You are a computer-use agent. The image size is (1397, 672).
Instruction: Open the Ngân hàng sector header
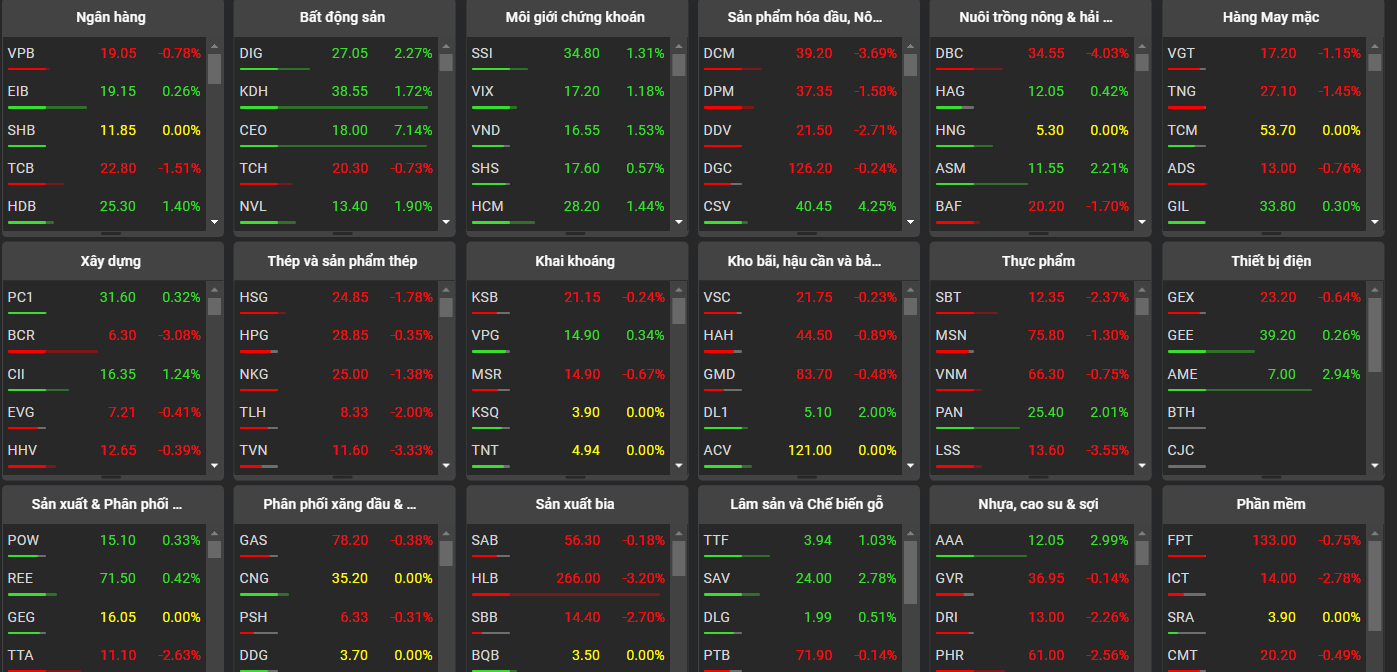(x=111, y=18)
